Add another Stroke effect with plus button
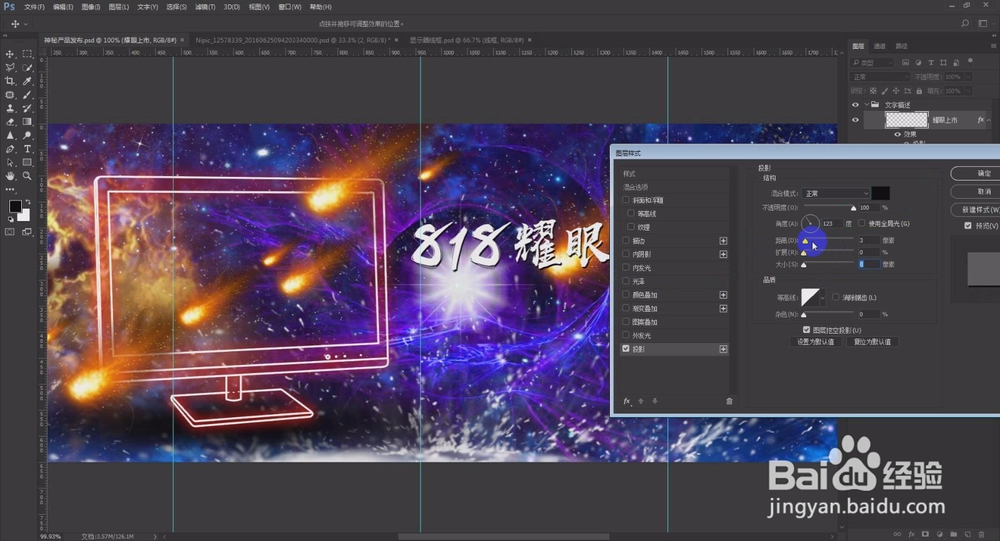The height and width of the screenshot is (541, 1000). click(723, 241)
